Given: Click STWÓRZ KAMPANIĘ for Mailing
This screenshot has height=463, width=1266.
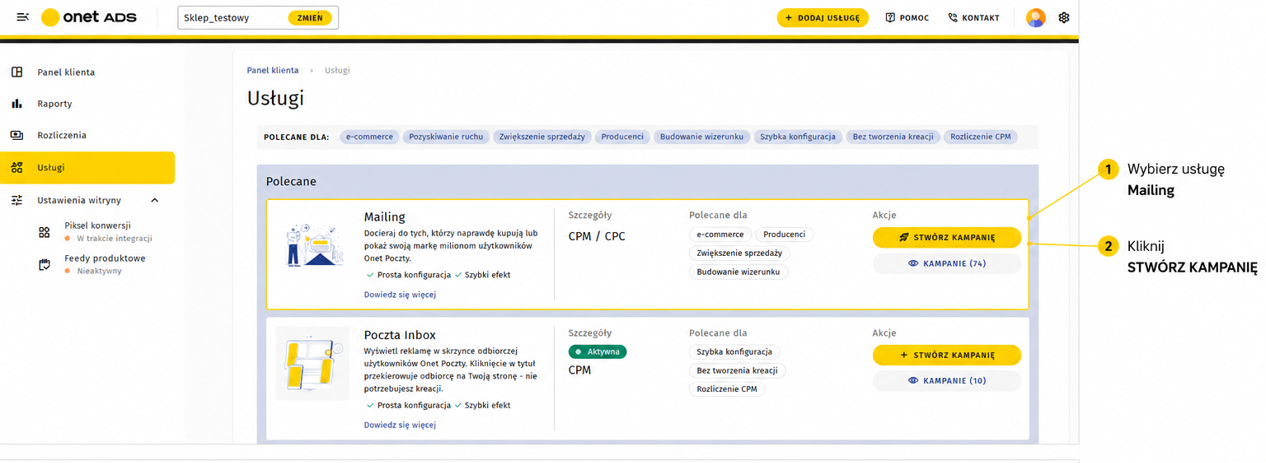Looking at the screenshot, I should coord(946,237).
